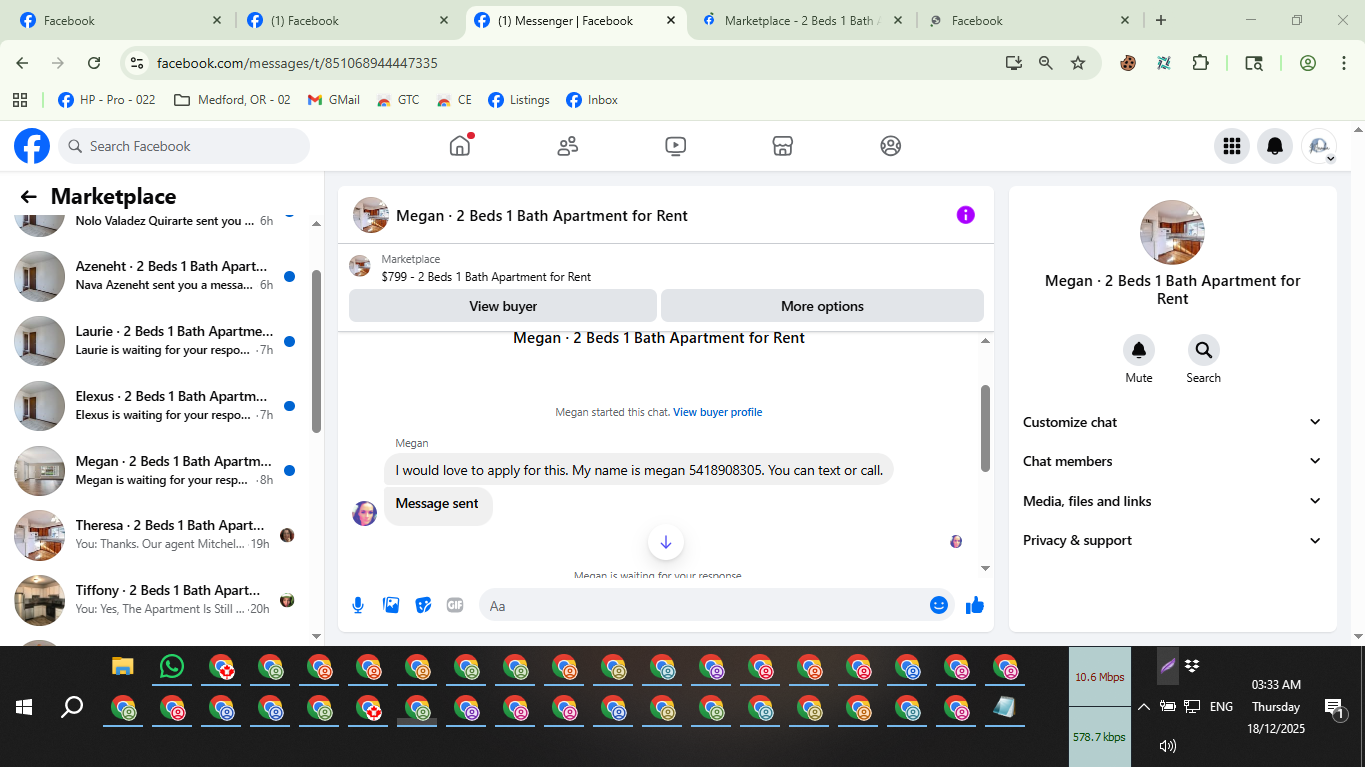Open Chrome extensions puzzle icon
The width and height of the screenshot is (1365, 767).
coord(1200,63)
